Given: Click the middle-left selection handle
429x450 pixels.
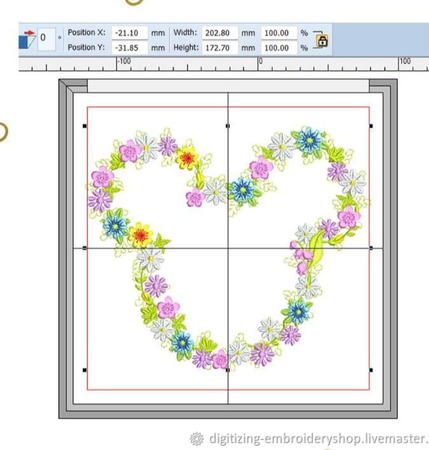Looking at the screenshot, I should pos(84,248).
